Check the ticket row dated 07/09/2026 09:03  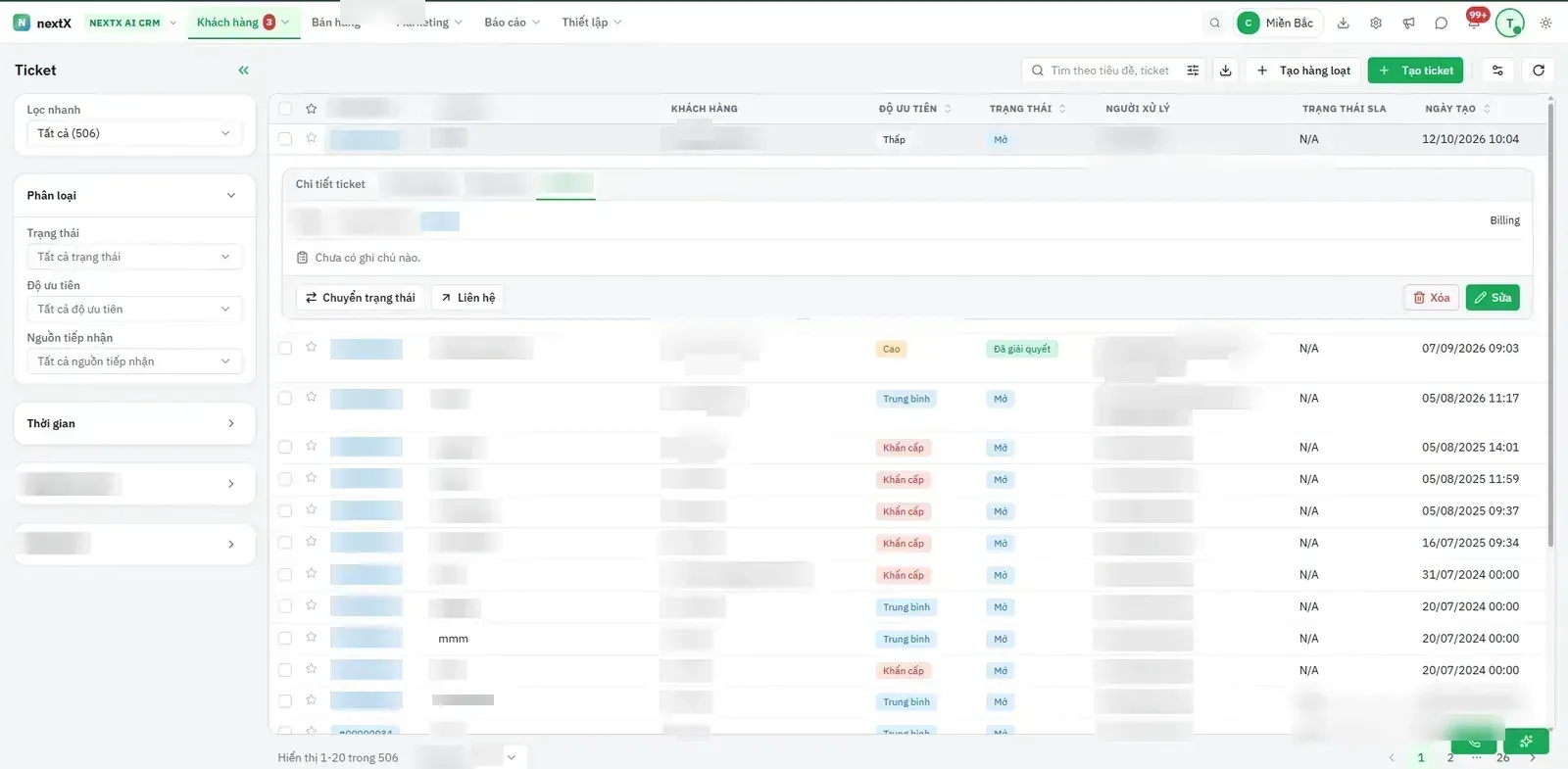click(x=285, y=348)
